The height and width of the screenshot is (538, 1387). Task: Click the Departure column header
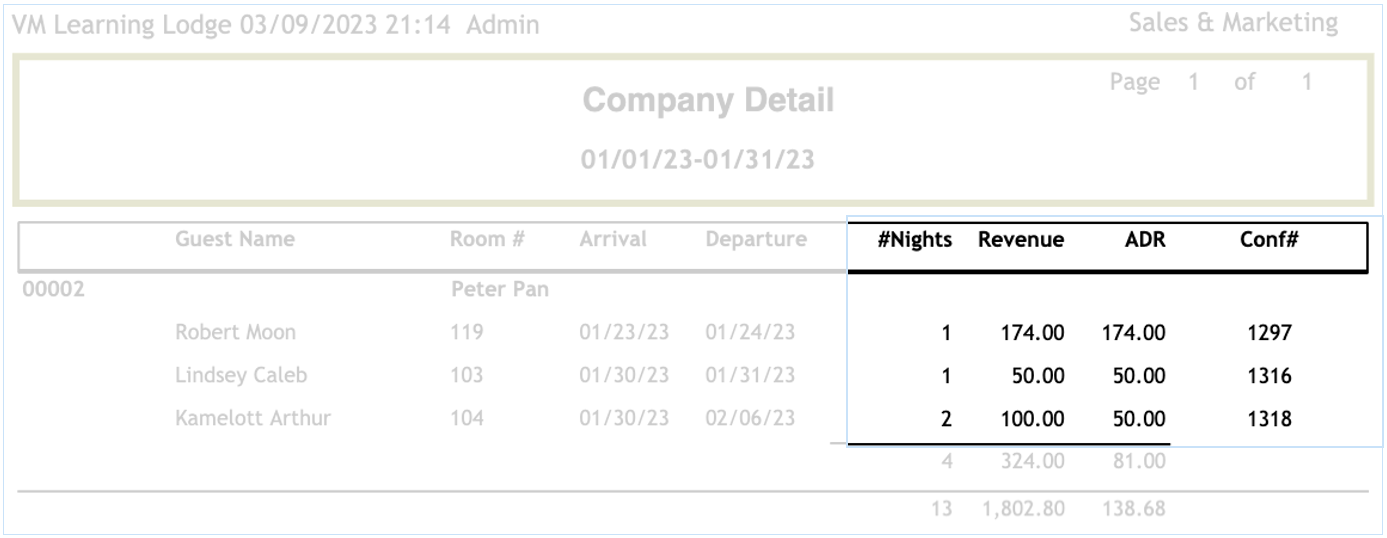click(755, 240)
